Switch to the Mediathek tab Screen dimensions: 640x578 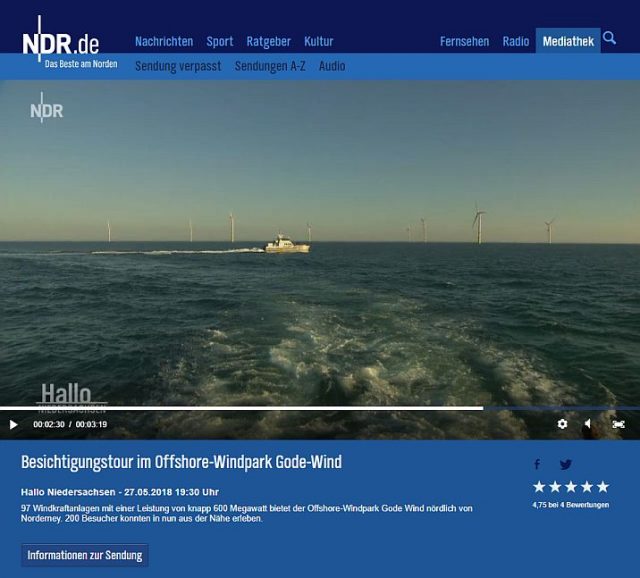[x=568, y=41]
